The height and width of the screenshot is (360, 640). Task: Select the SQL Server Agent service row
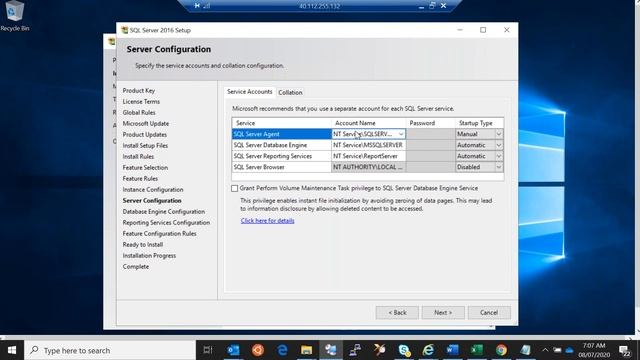[282, 134]
